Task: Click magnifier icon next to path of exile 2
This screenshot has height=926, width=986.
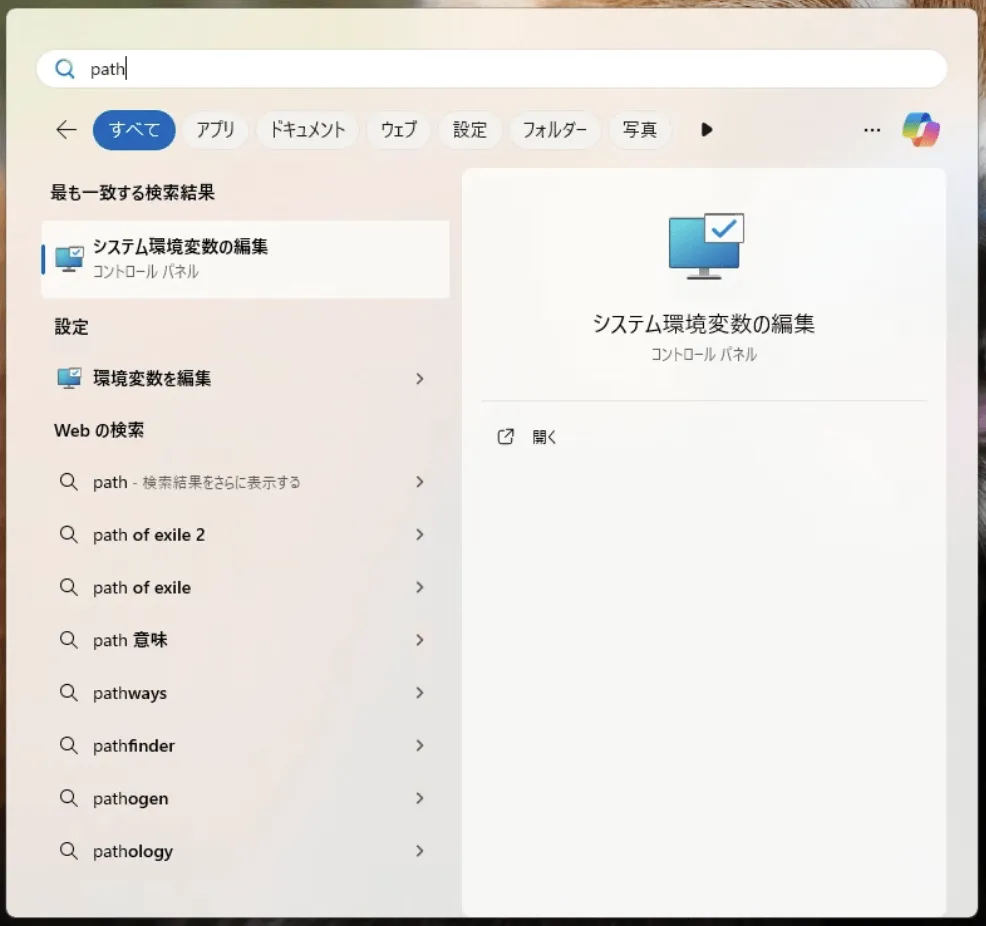Action: [x=69, y=535]
